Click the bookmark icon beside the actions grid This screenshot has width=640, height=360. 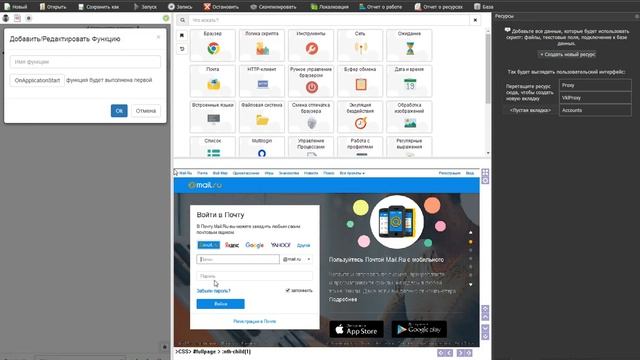click(x=182, y=36)
